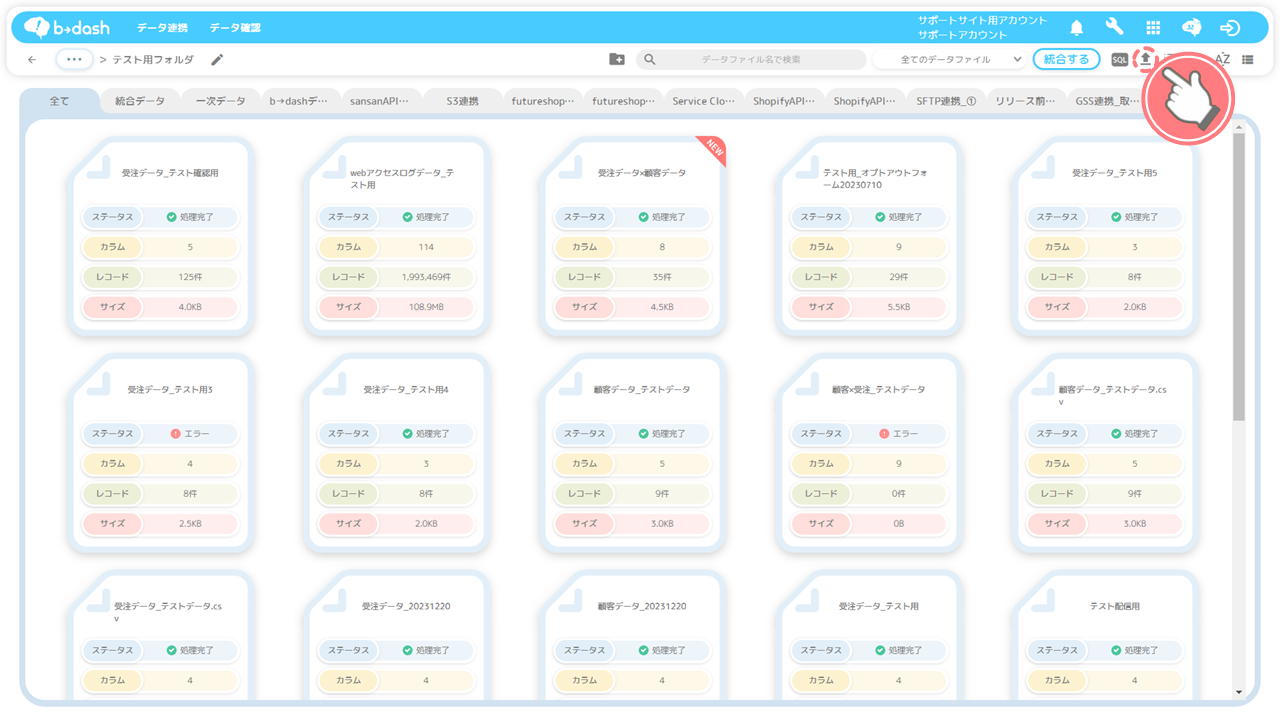
Task: Open the notifications bell
Action: point(1077,28)
